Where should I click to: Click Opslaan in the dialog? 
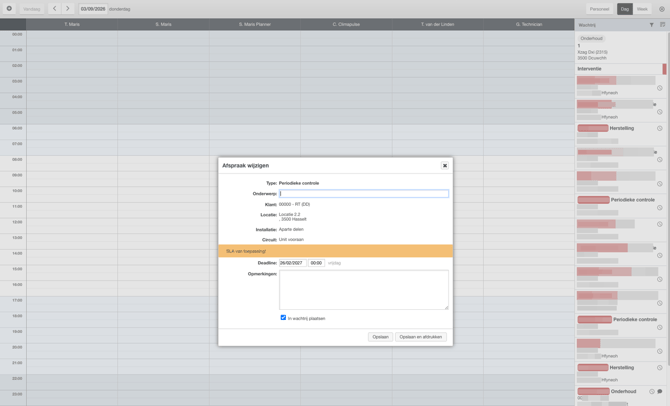coord(380,337)
